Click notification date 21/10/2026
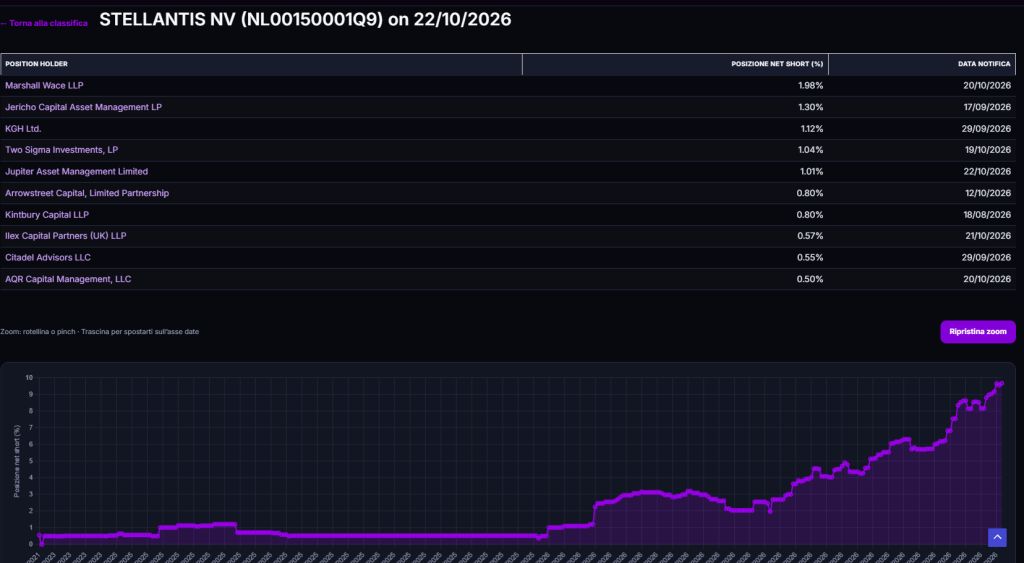This screenshot has height=563, width=1024. click(988, 236)
